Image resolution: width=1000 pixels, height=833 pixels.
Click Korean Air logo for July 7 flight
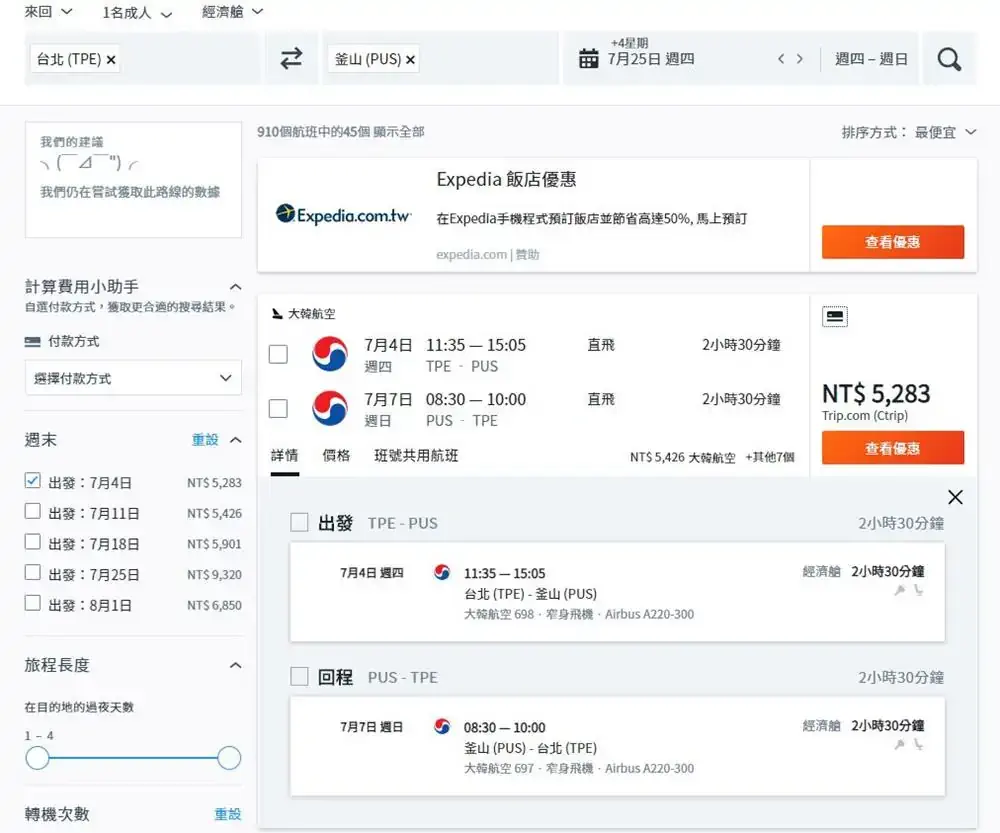click(x=330, y=408)
